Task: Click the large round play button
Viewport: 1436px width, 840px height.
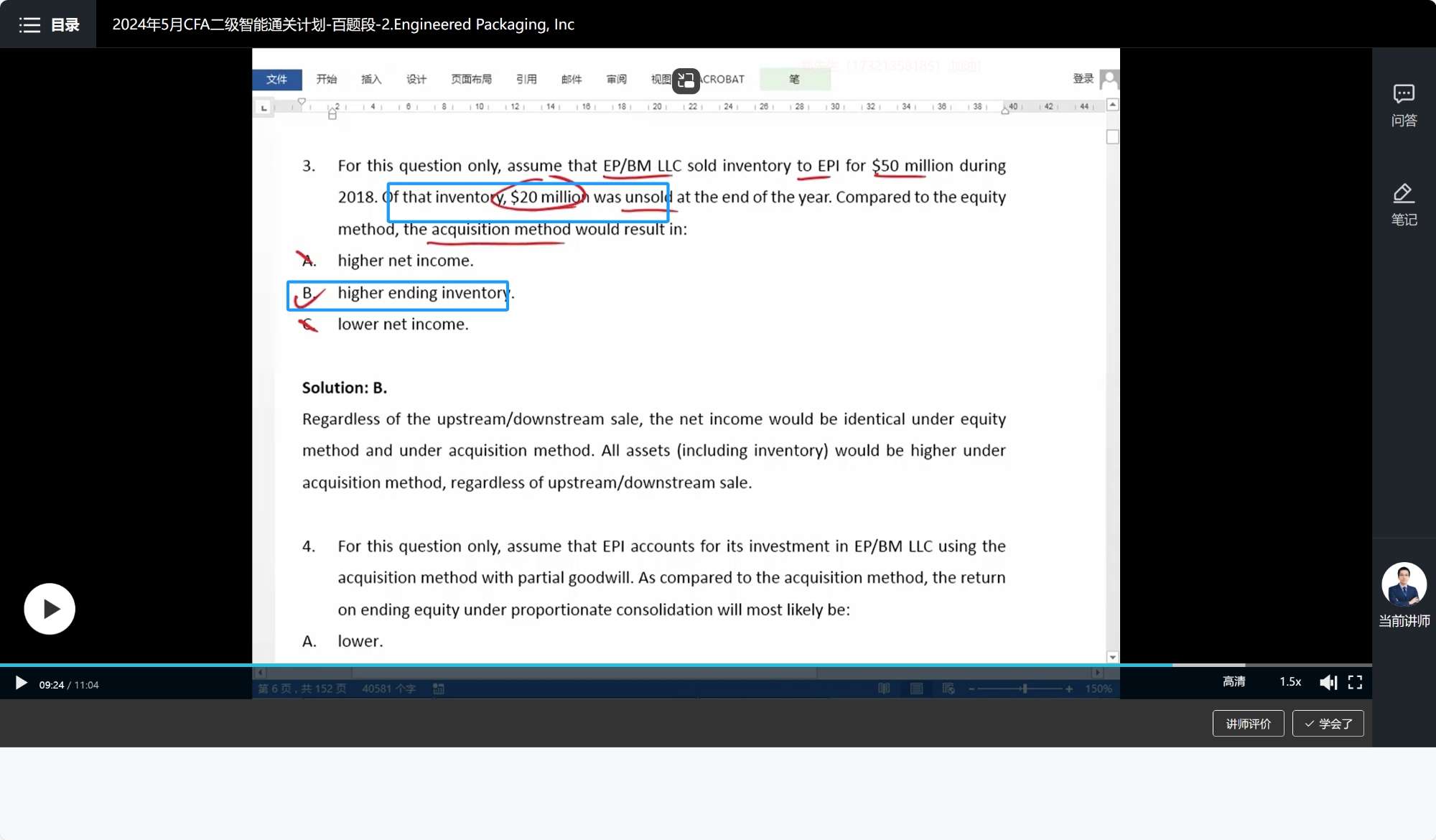Action: tap(50, 609)
